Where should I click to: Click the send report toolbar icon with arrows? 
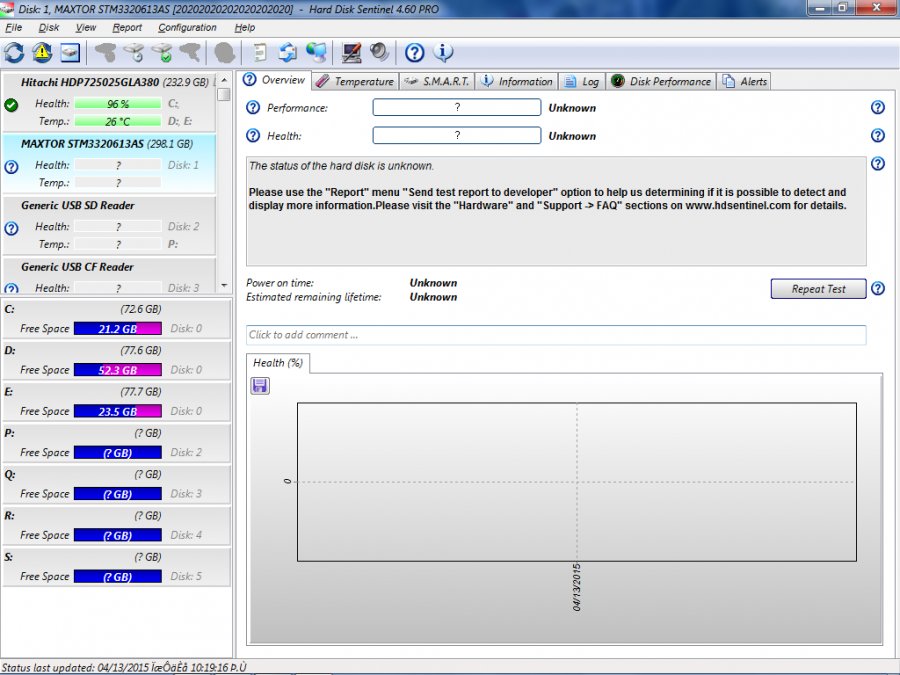coord(288,53)
